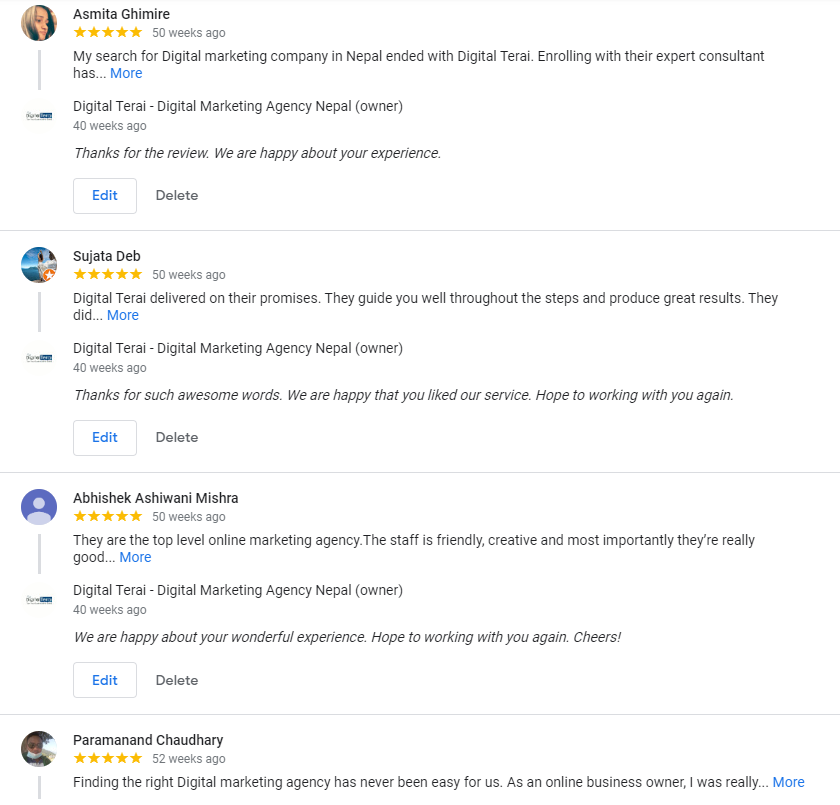The height and width of the screenshot is (805, 840).
Task: Select the name Sujata Deb
Action: pyautogui.click(x=107, y=255)
